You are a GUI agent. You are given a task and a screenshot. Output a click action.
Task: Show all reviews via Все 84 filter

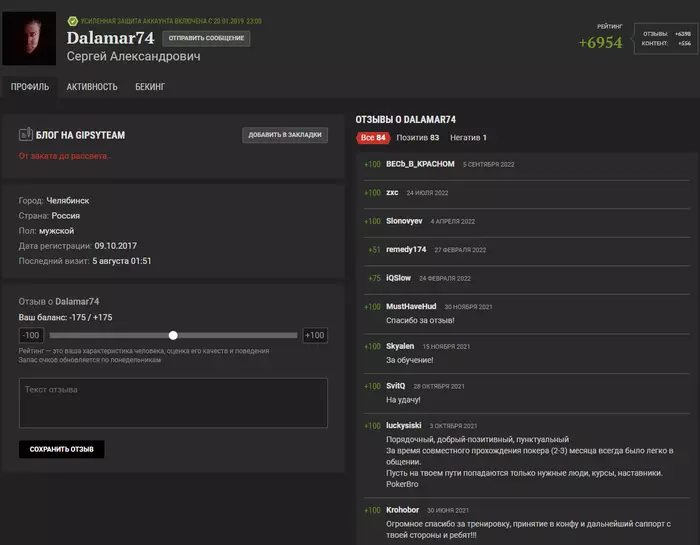click(373, 137)
